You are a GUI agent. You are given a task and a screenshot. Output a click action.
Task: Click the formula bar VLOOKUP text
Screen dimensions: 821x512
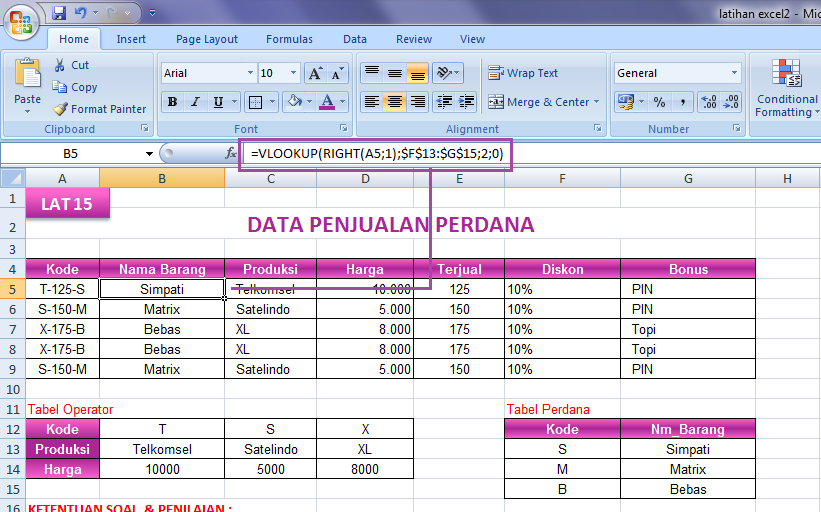pos(377,153)
